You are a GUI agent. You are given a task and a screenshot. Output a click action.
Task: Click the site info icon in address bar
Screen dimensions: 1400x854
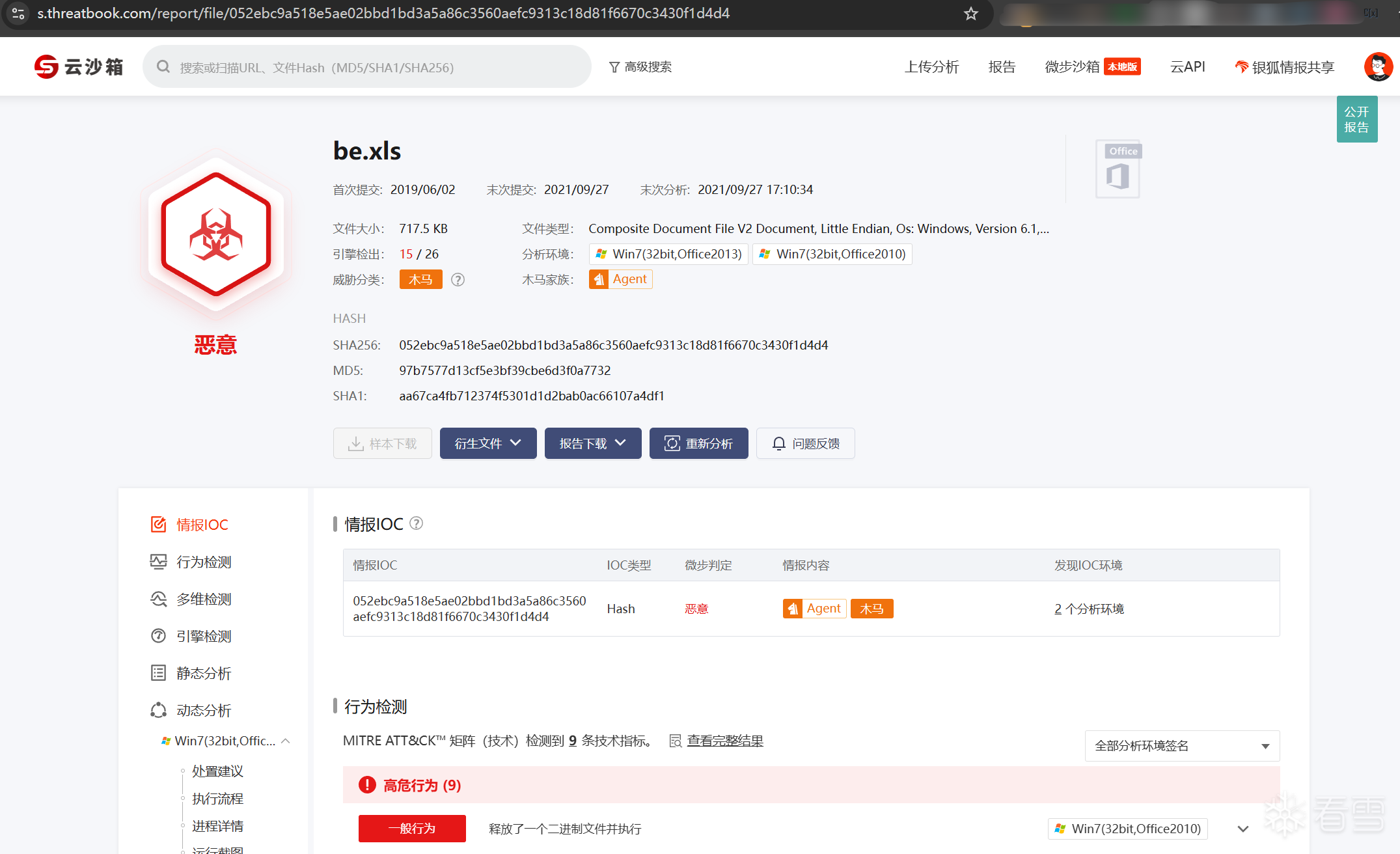coord(18,14)
